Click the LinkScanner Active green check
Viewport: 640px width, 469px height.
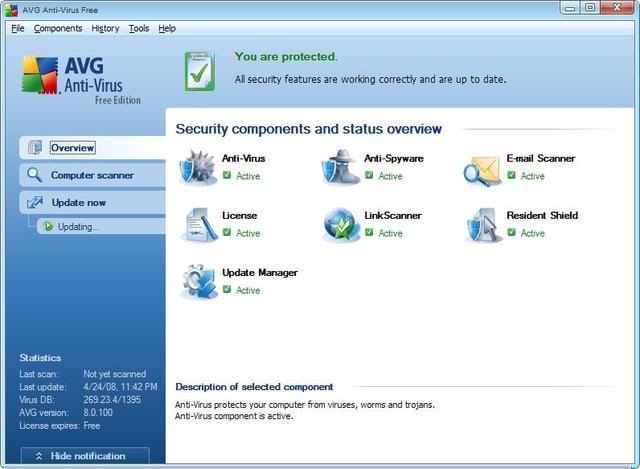(369, 232)
